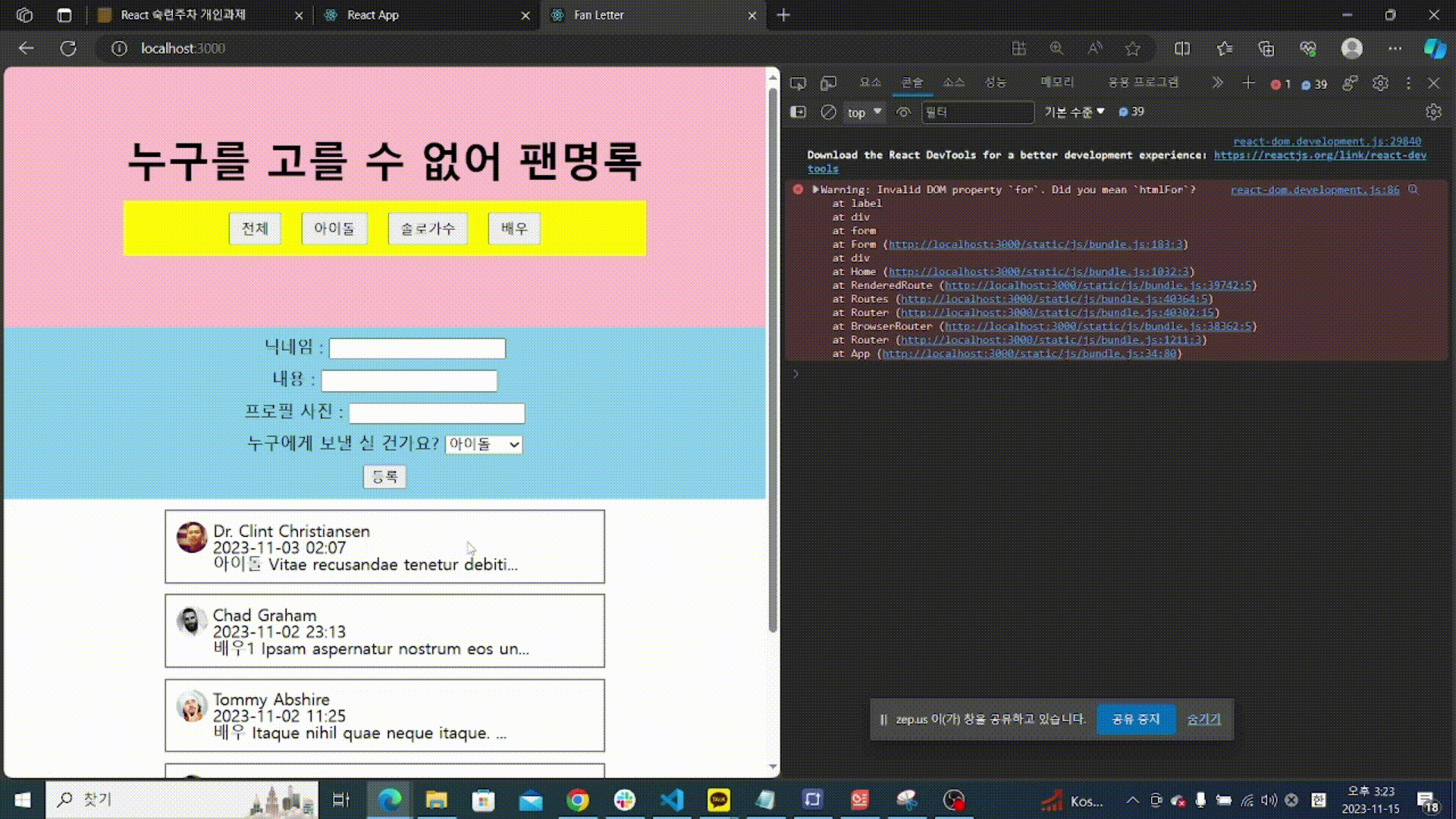Click the 등록 submit button
This screenshot has width=1456, height=819.
pos(384,477)
